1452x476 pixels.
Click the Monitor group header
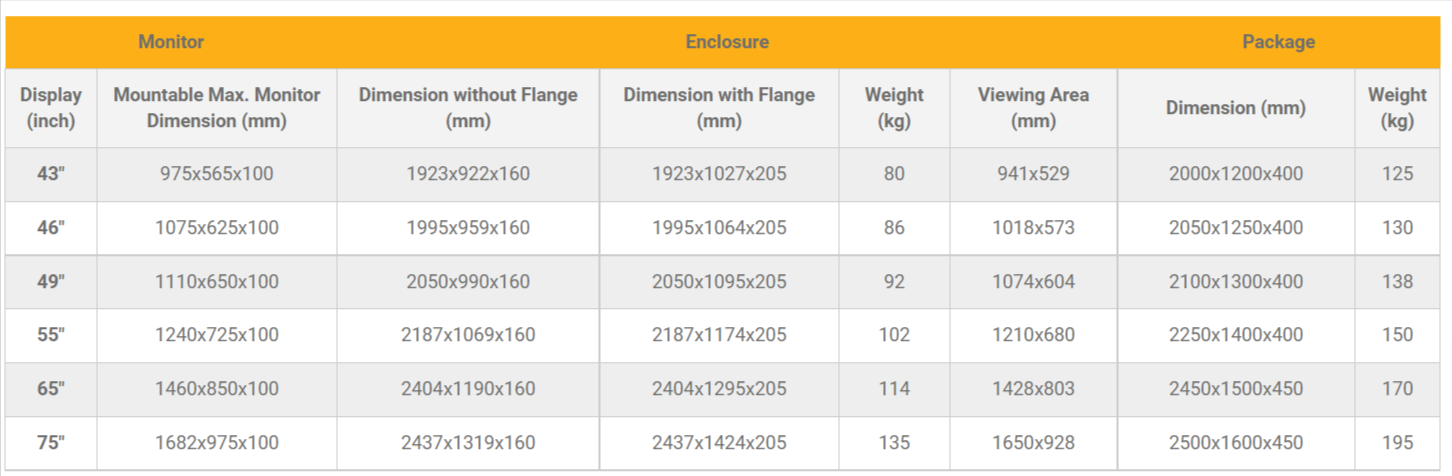(x=171, y=42)
